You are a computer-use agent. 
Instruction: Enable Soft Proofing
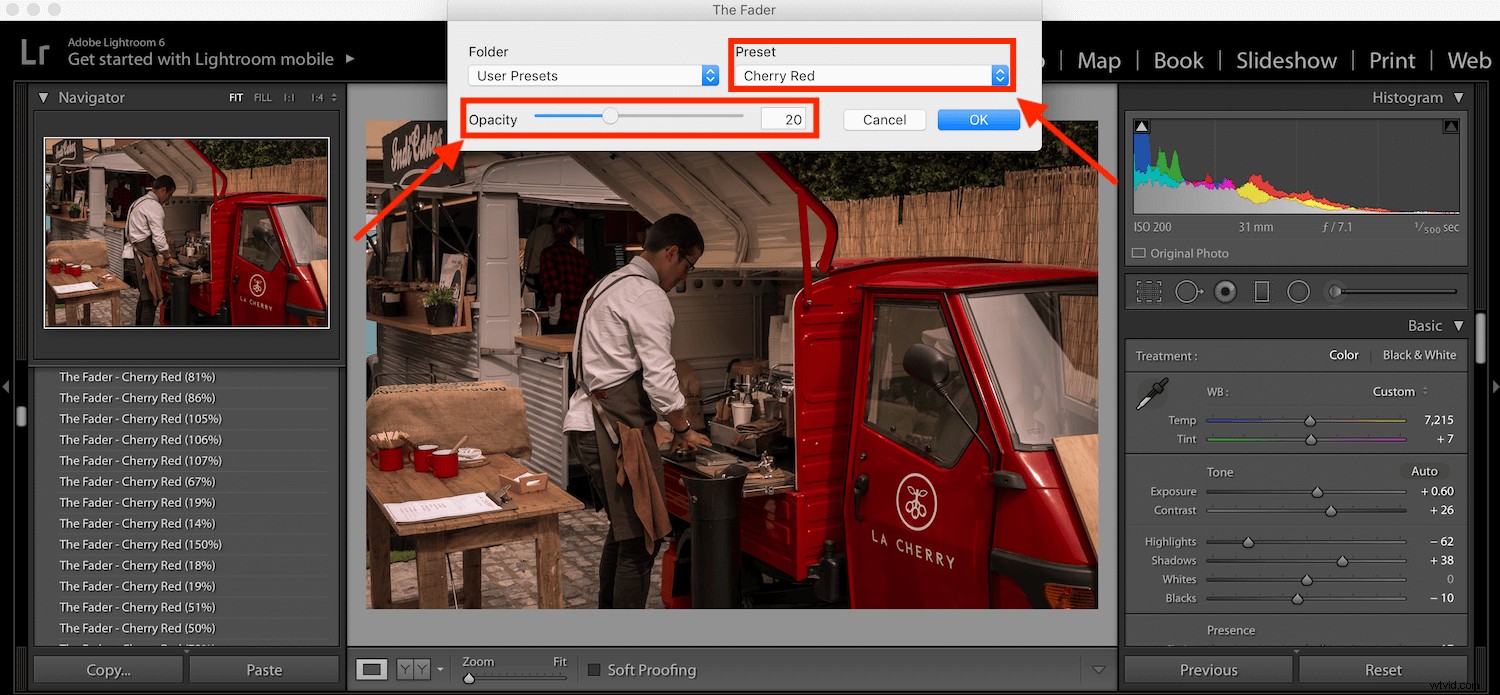coord(594,670)
